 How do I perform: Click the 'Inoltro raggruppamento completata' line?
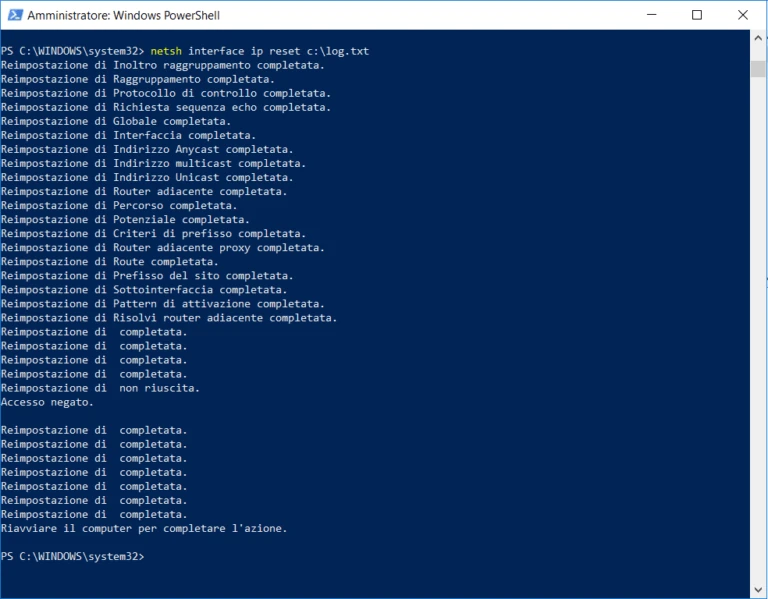click(163, 65)
